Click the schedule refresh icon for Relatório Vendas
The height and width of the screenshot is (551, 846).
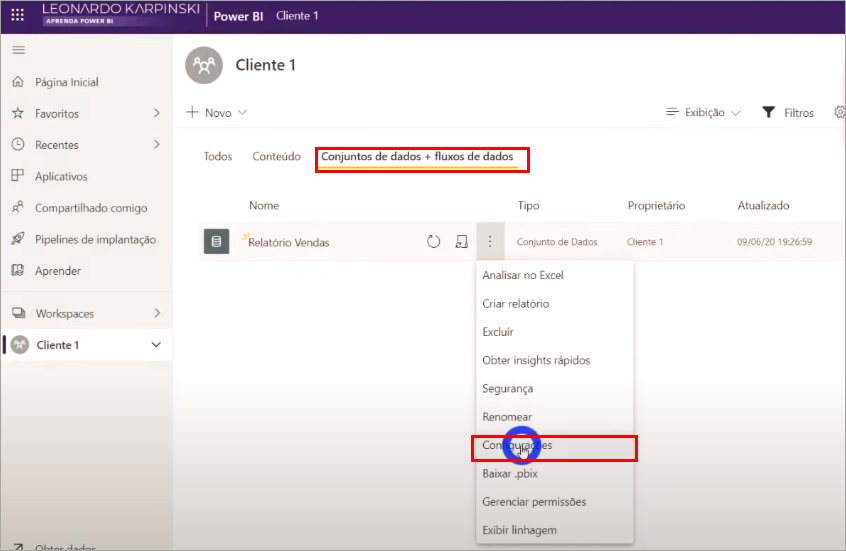click(461, 241)
